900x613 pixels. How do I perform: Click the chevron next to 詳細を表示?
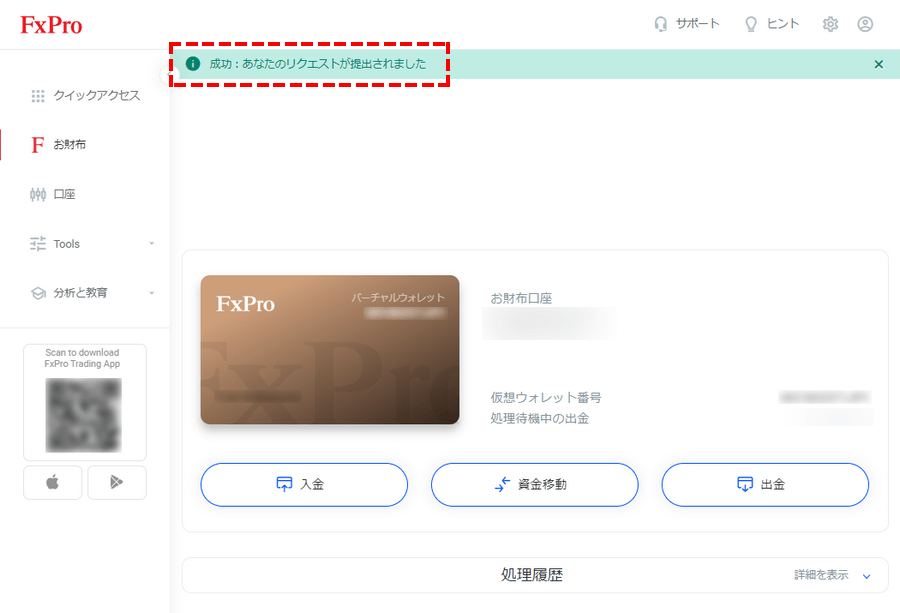[x=866, y=576]
